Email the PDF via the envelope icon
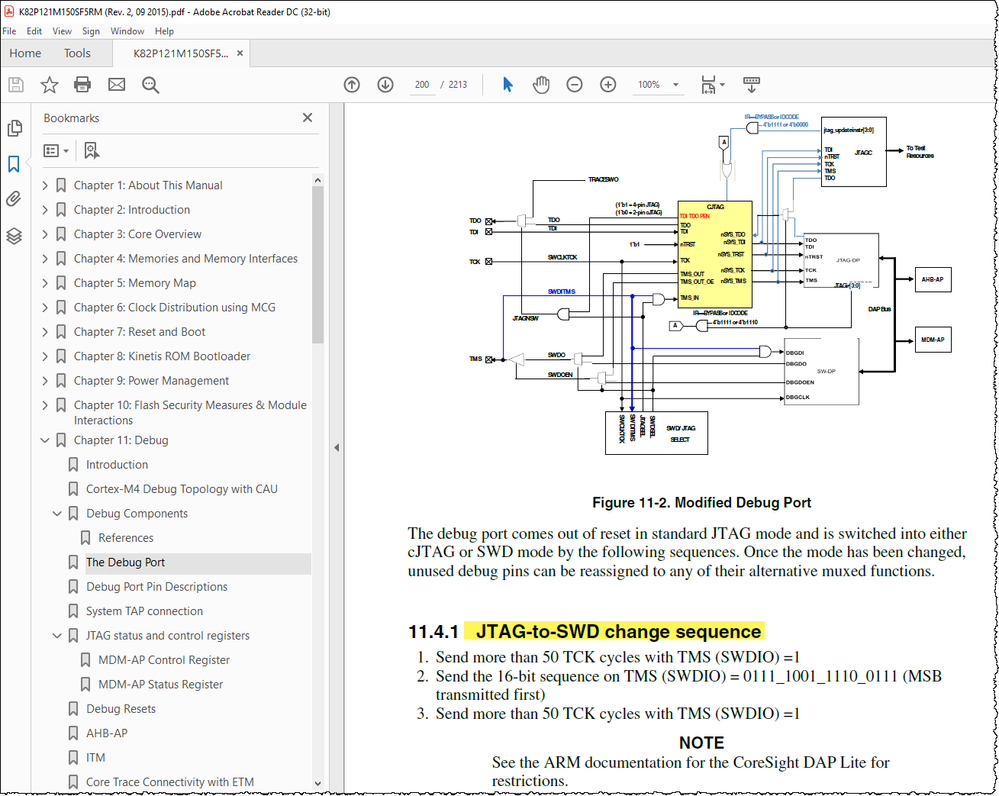The height and width of the screenshot is (796, 999). (x=116, y=85)
